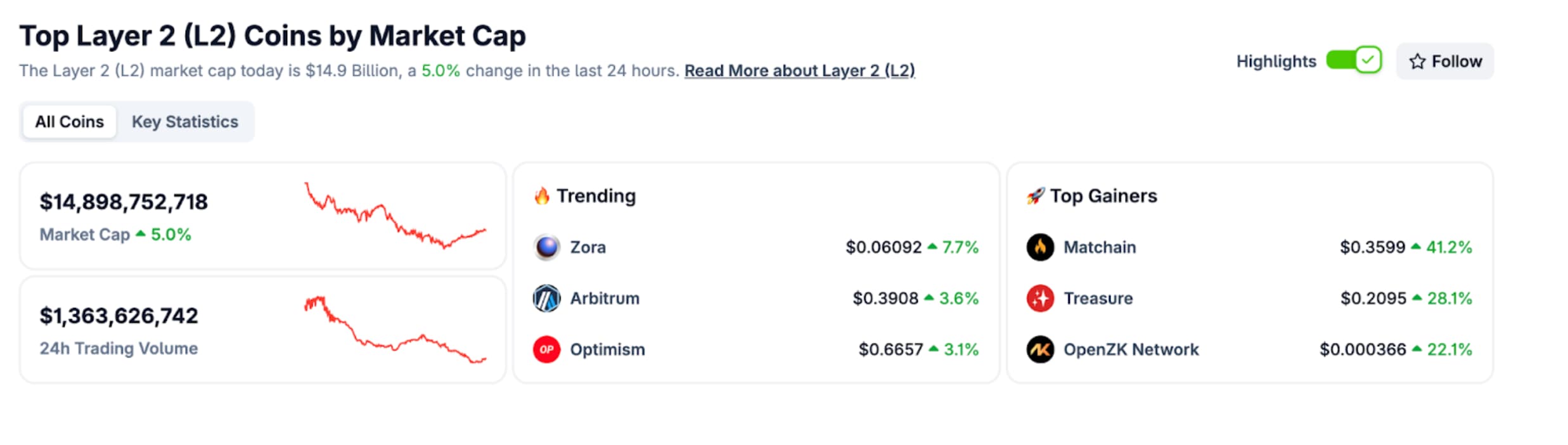This screenshot has width=1568, height=445.
Task: Click the Top Gainers rocket icon
Action: click(x=1035, y=197)
